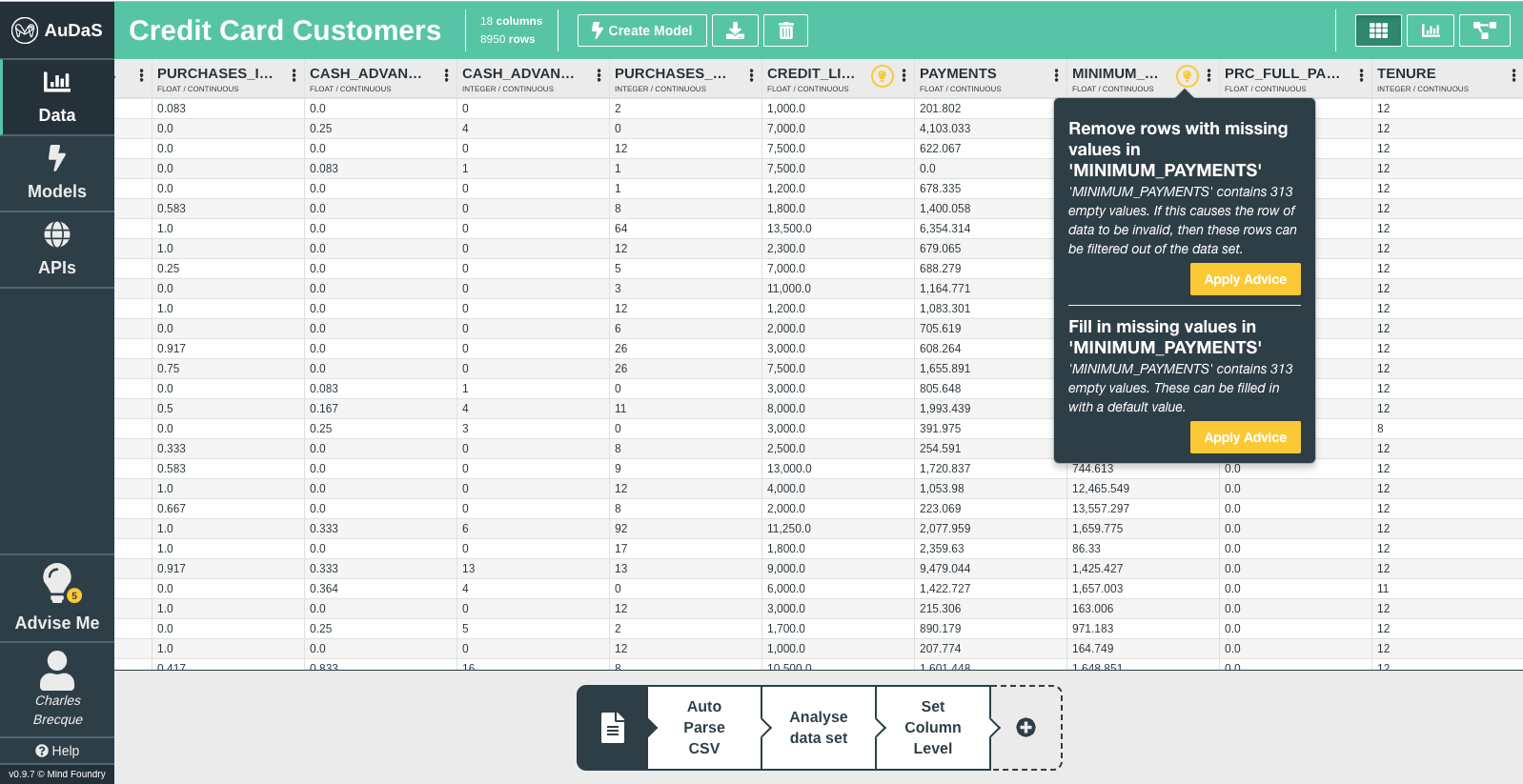Click the 8950 rows label
The height and width of the screenshot is (784, 1523).
click(x=507, y=39)
